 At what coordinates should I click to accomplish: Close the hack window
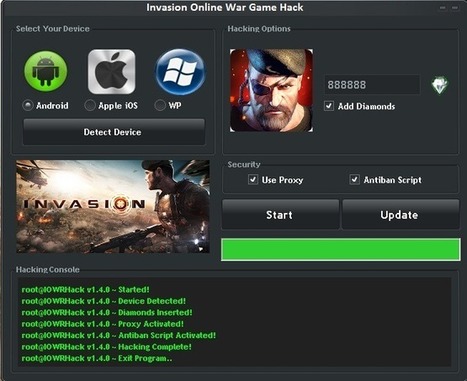(455, 7)
